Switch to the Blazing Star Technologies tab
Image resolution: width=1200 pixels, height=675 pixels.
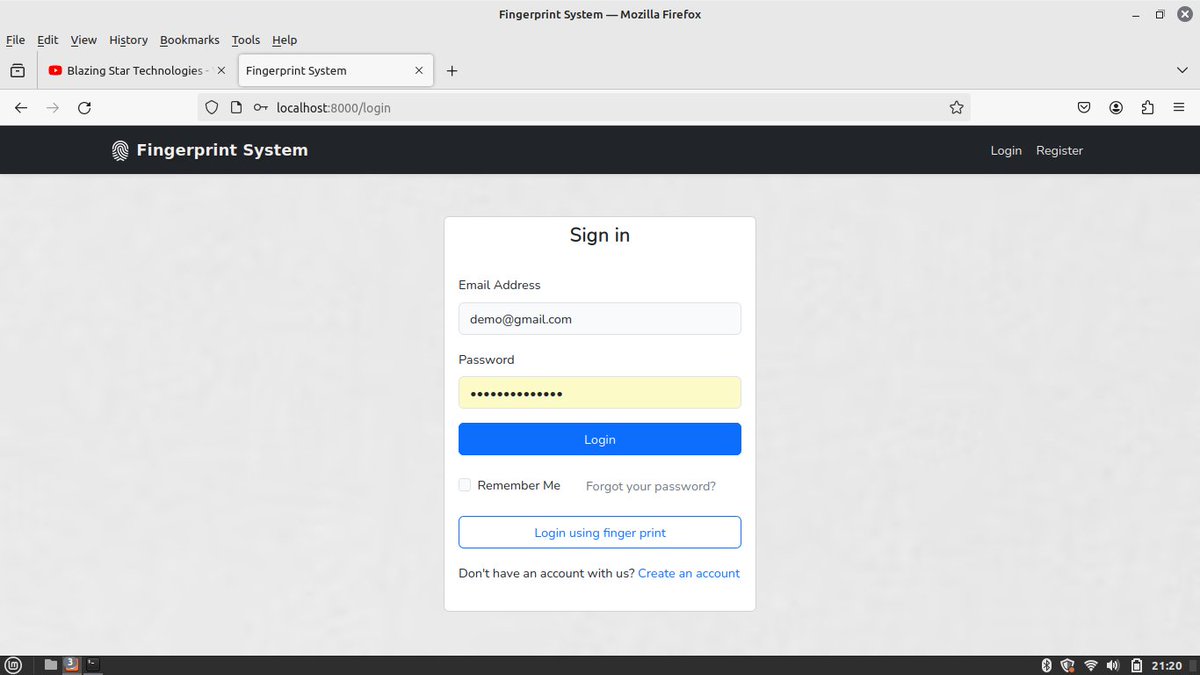(136, 71)
